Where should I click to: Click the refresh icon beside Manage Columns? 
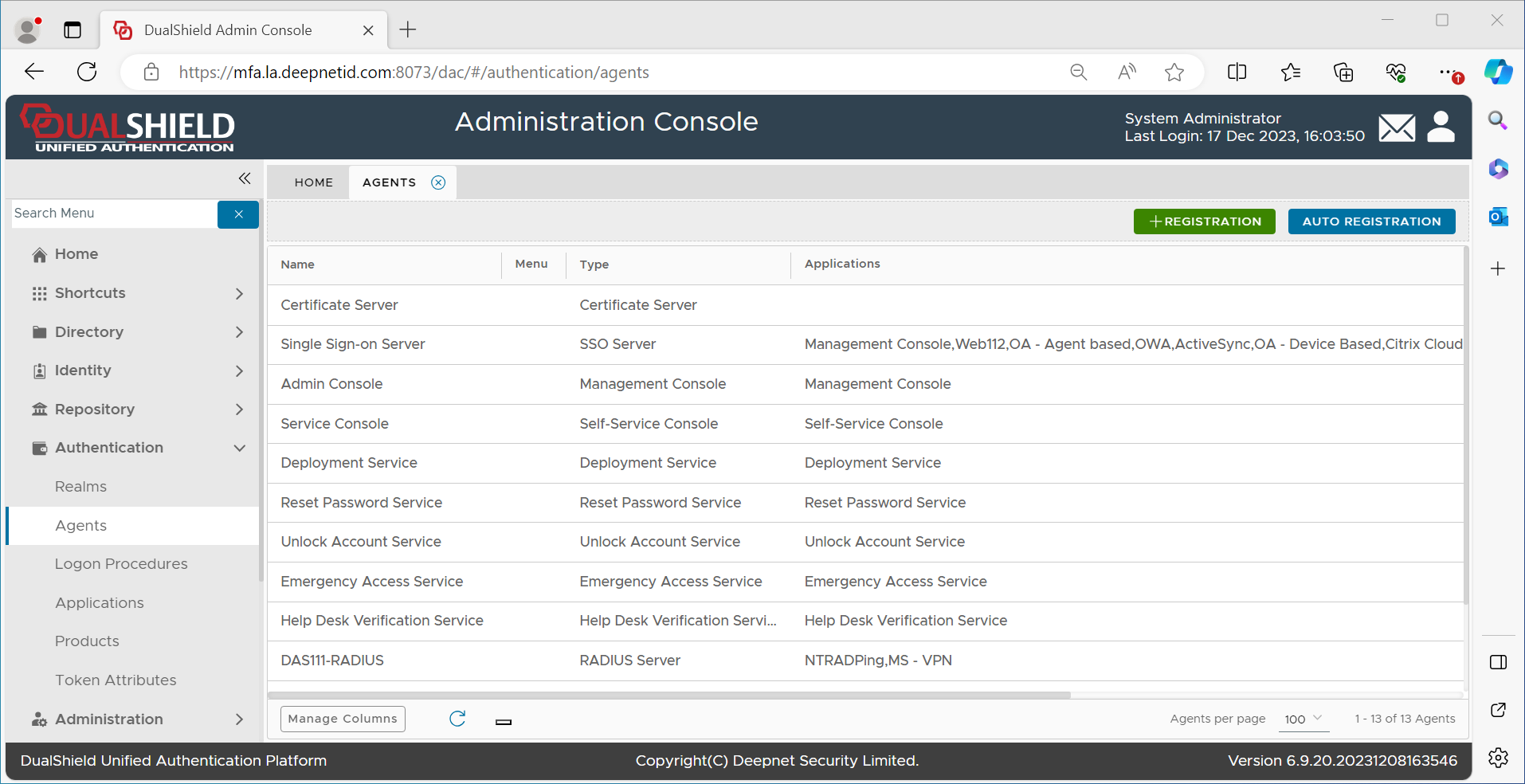(x=457, y=719)
